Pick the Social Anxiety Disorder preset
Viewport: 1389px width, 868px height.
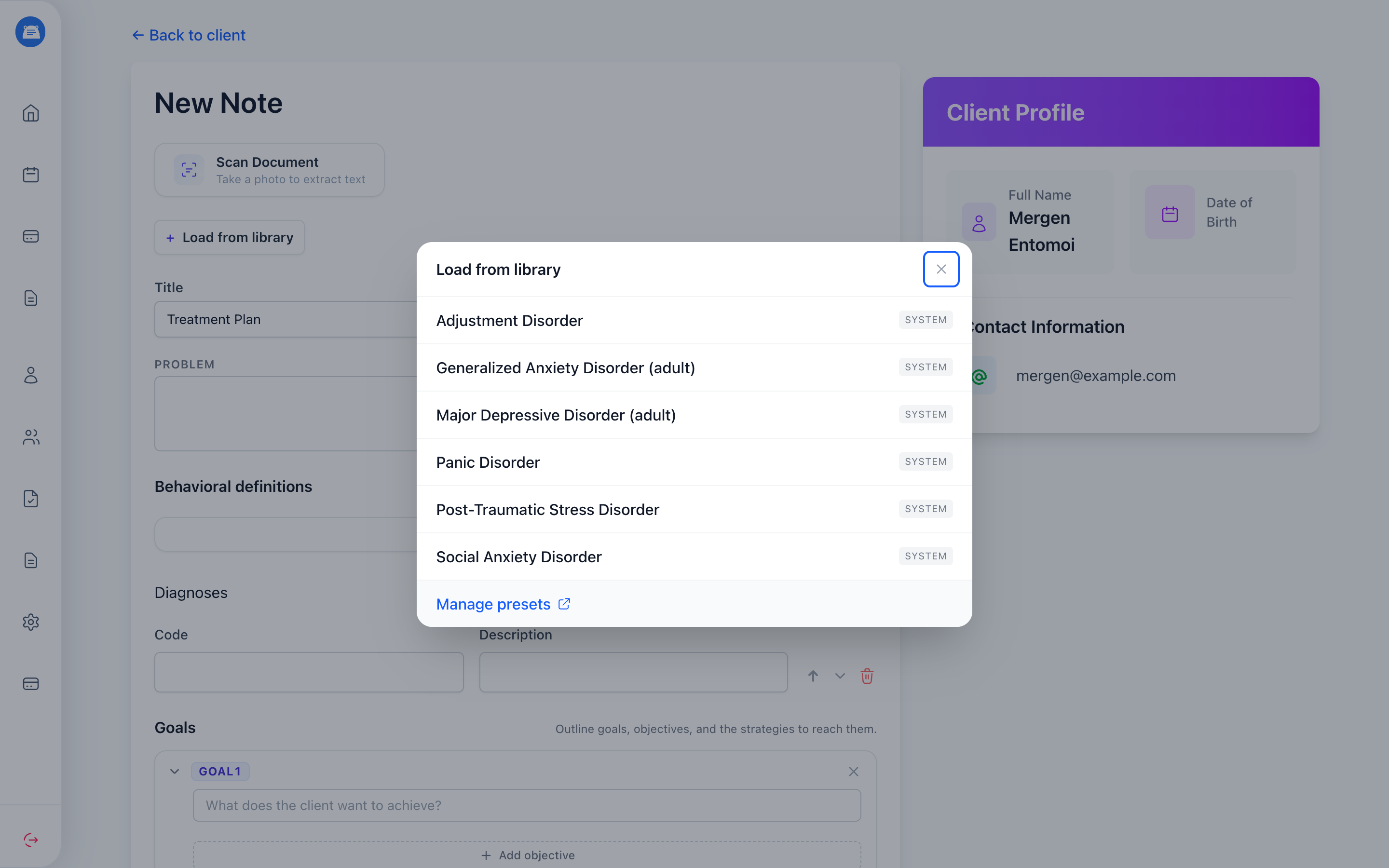click(694, 557)
